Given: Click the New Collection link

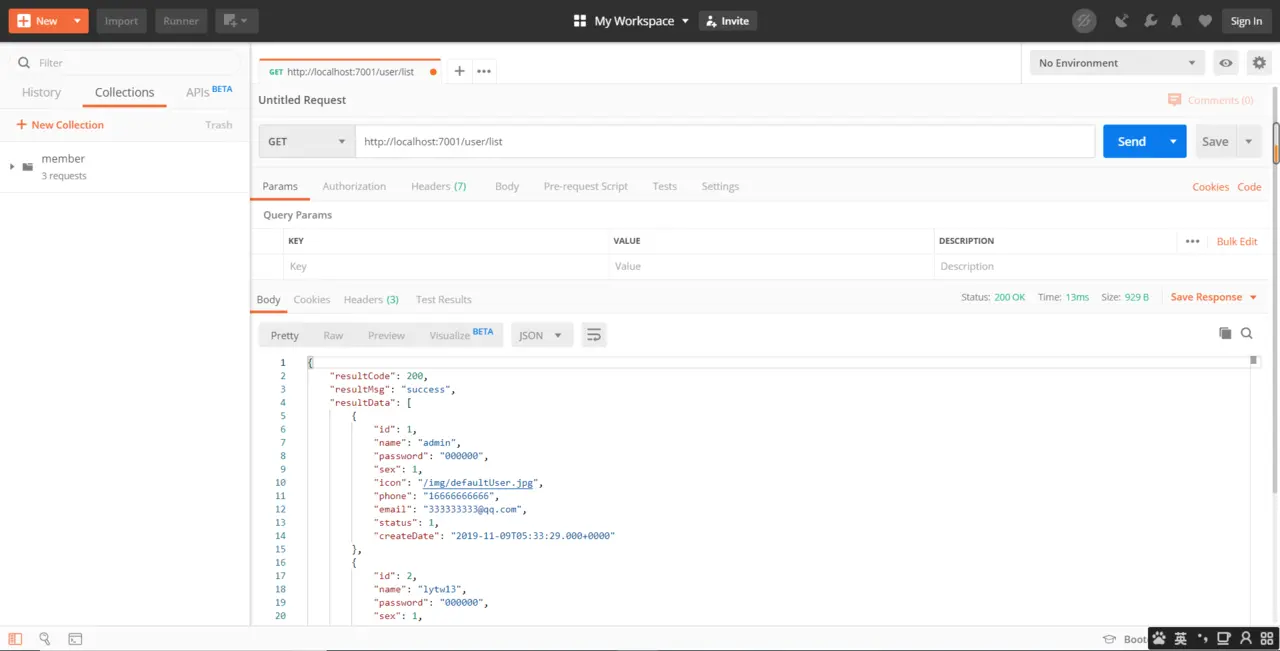Looking at the screenshot, I should pyautogui.click(x=60, y=125).
